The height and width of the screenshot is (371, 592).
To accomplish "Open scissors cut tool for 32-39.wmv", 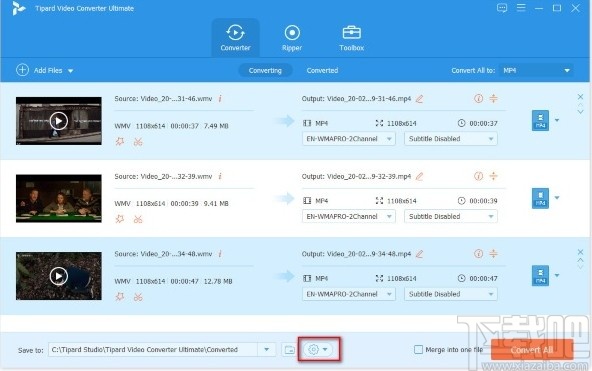I will tap(138, 219).
